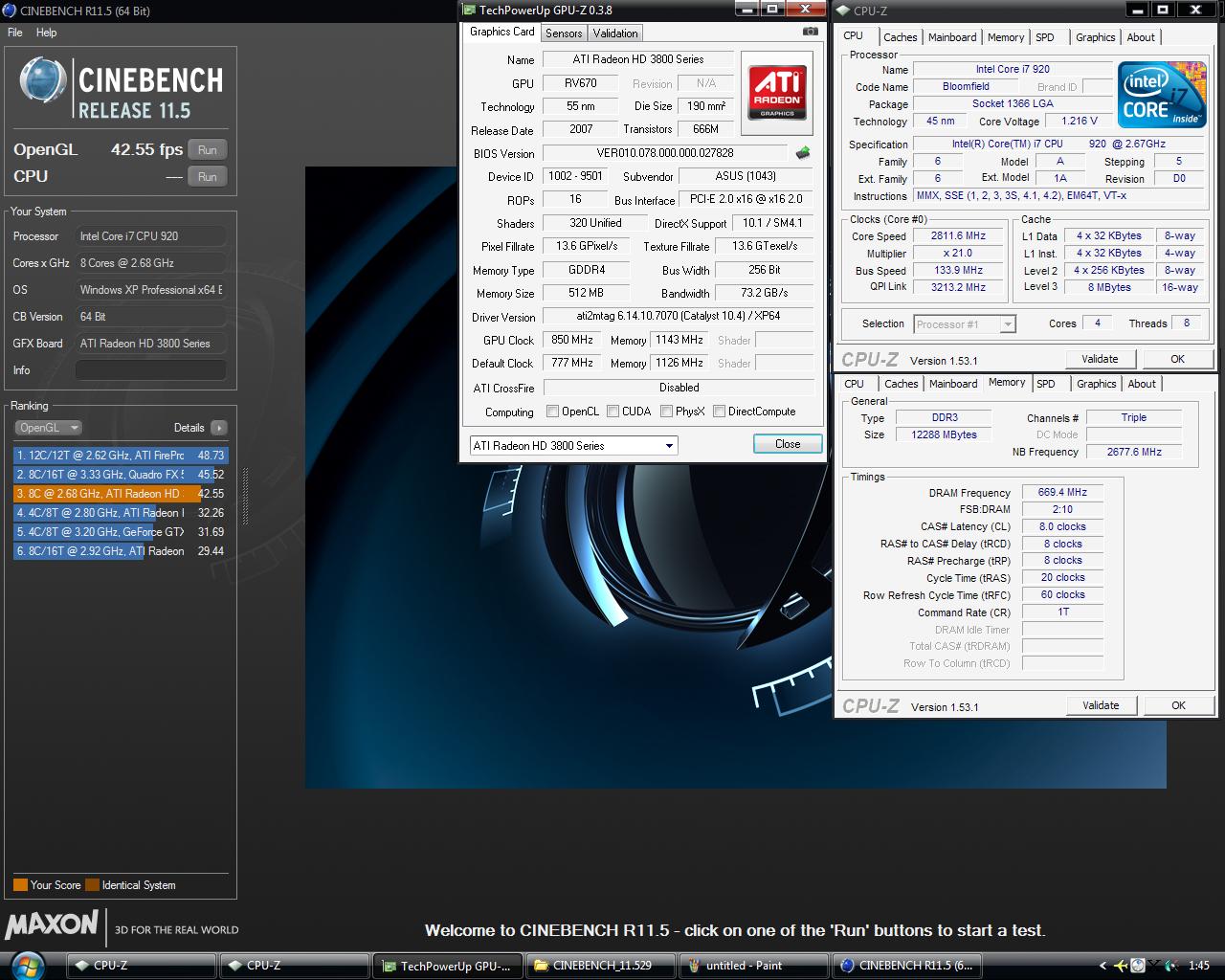Show hidden system tray icons arrow
This screenshot has height=980, width=1225.
pos(1103,966)
